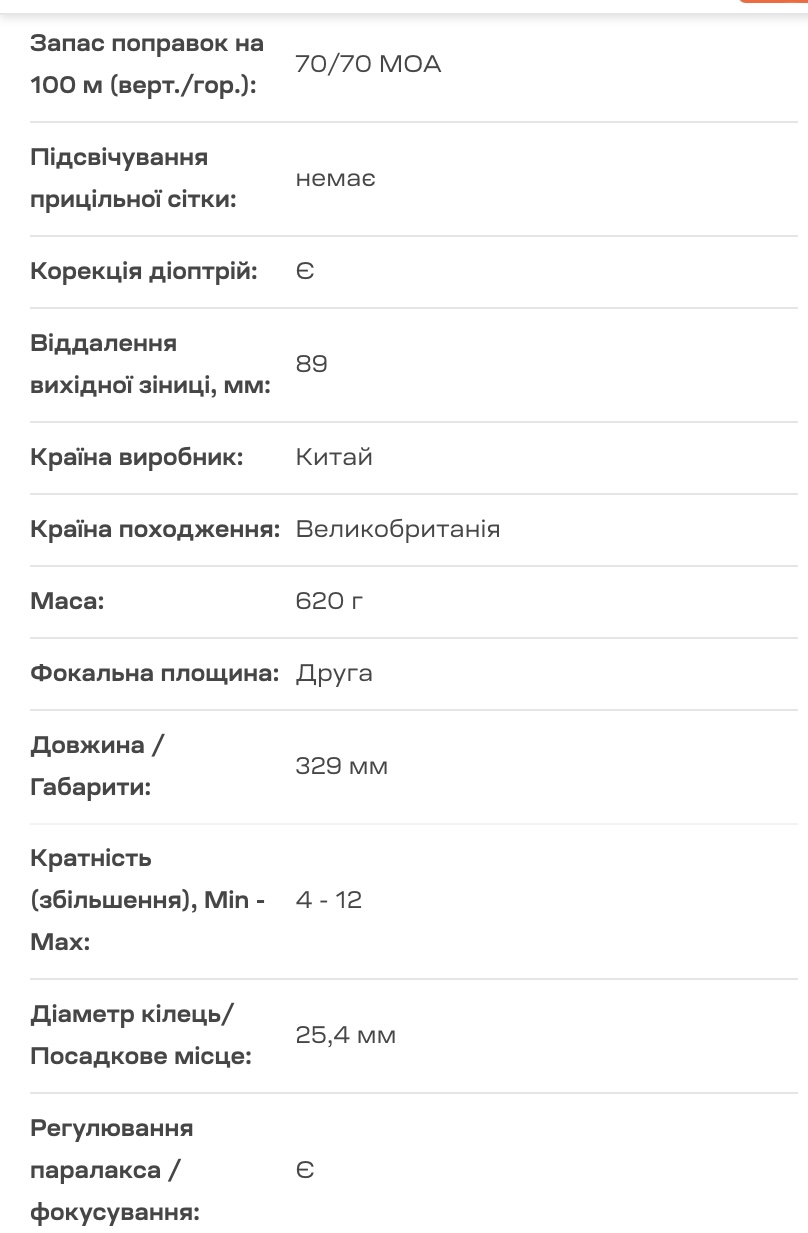Viewport: 808px width, 1233px height.
Task: Click the '329 мм' length value
Action: pyautogui.click(x=341, y=767)
